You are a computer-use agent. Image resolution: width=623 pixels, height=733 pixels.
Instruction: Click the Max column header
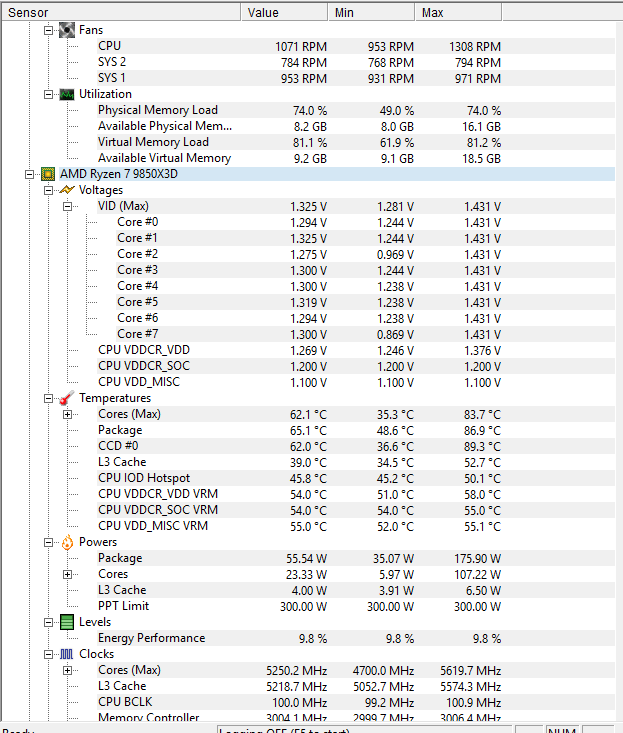(458, 13)
